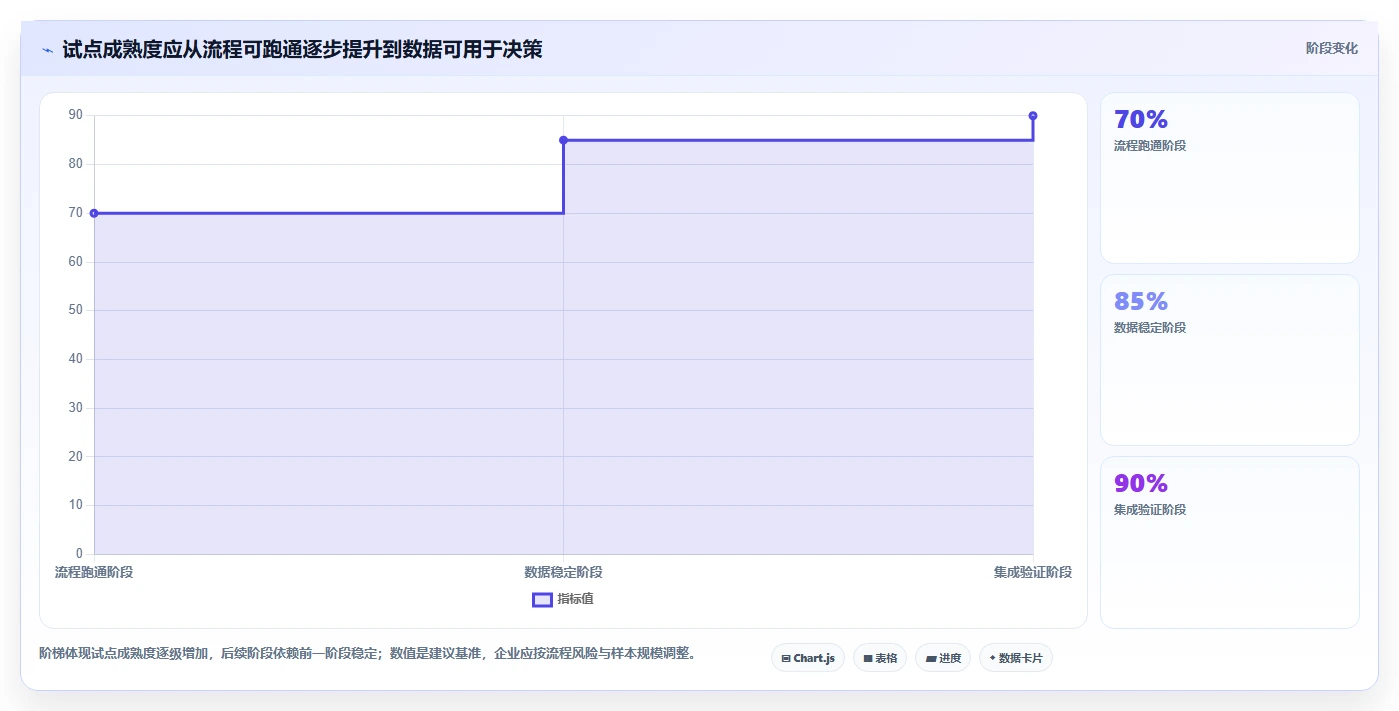Click the 指标值 legend color box
Screen dimensions: 1399x711
pyautogui.click(x=542, y=599)
